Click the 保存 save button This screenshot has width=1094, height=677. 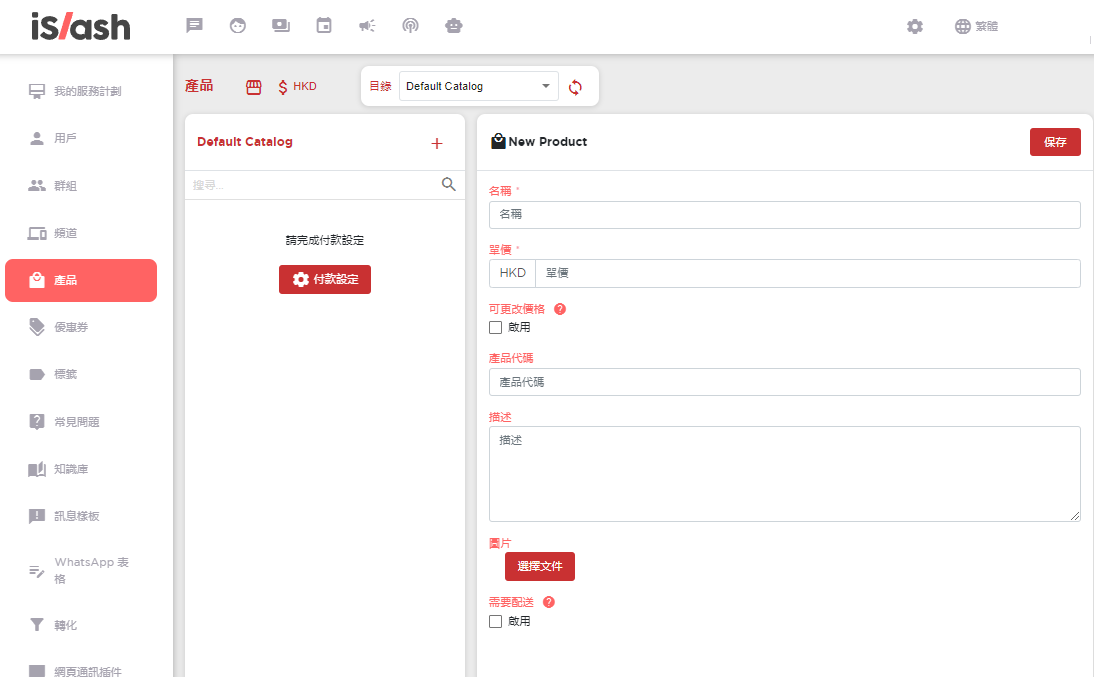(1055, 142)
